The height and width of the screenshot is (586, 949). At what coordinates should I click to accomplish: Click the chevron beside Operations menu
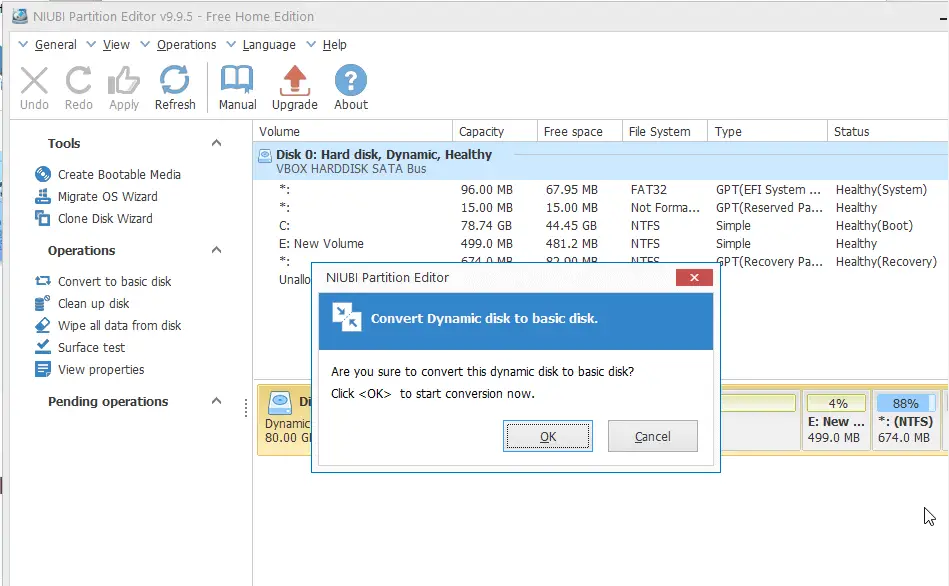pyautogui.click(x=145, y=44)
